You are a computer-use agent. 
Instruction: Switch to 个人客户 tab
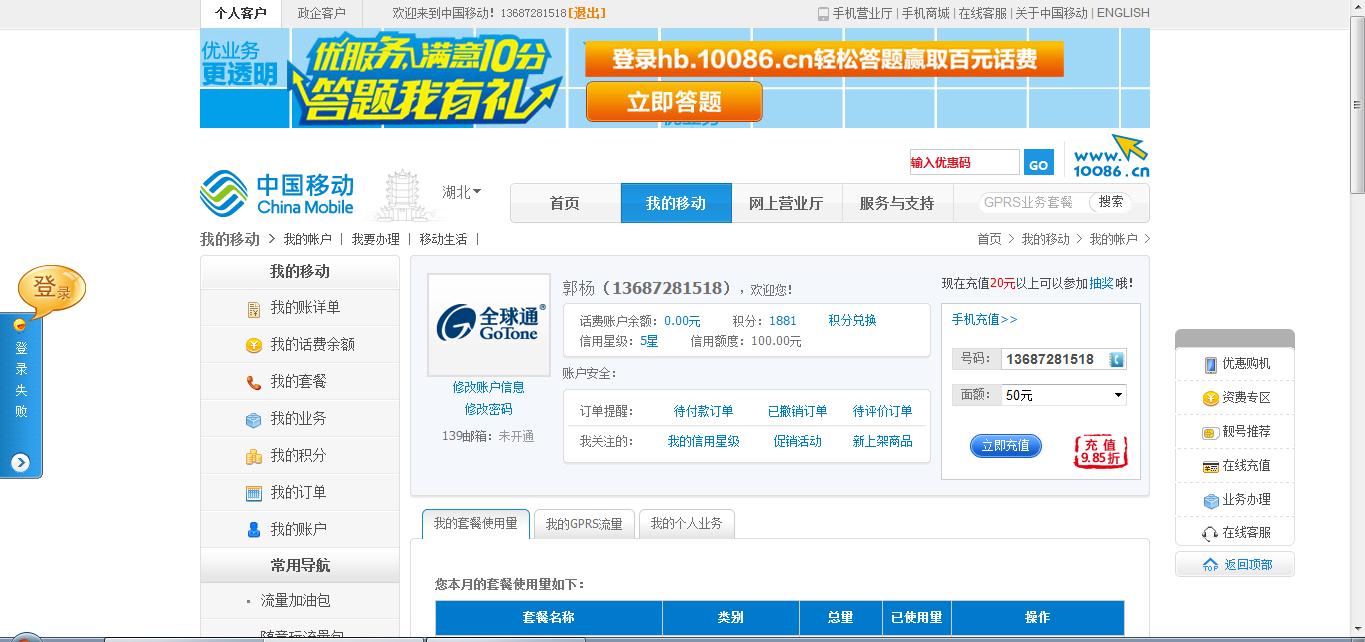point(241,13)
